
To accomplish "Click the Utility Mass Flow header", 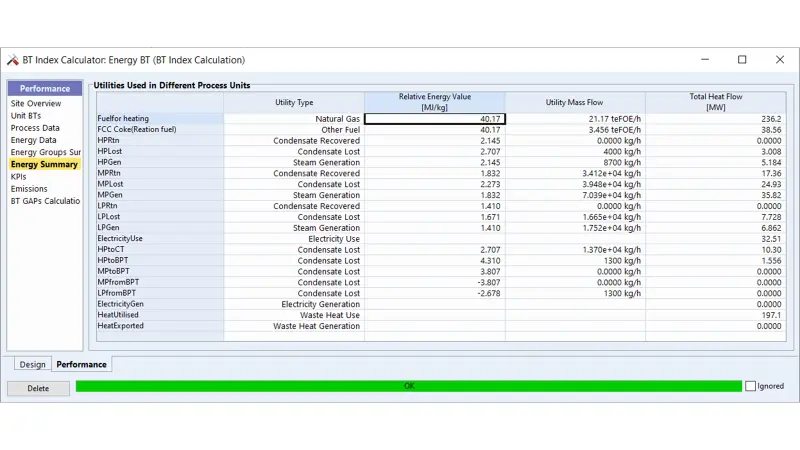I will coord(575,102).
